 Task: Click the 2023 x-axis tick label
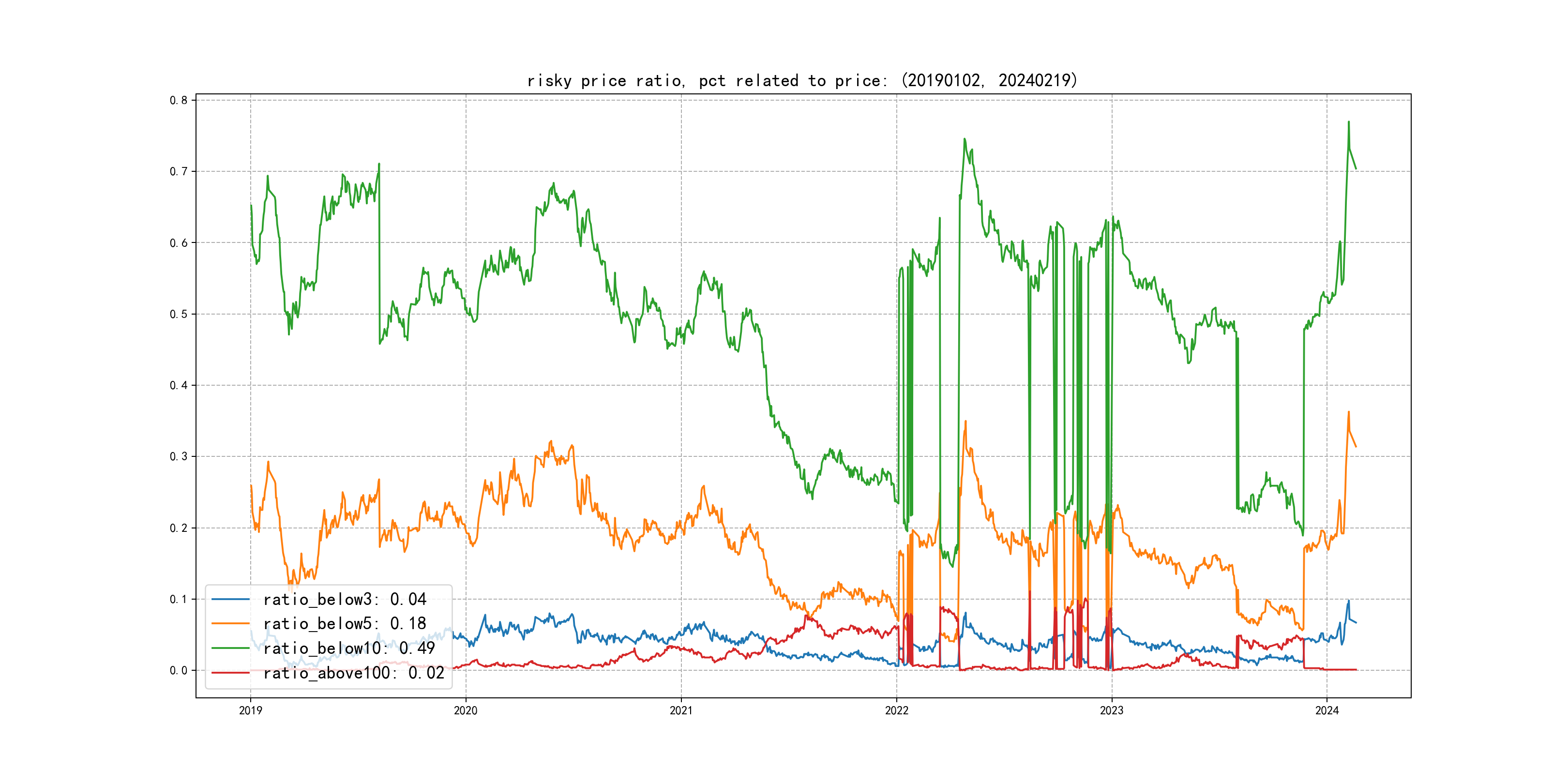point(1112,710)
